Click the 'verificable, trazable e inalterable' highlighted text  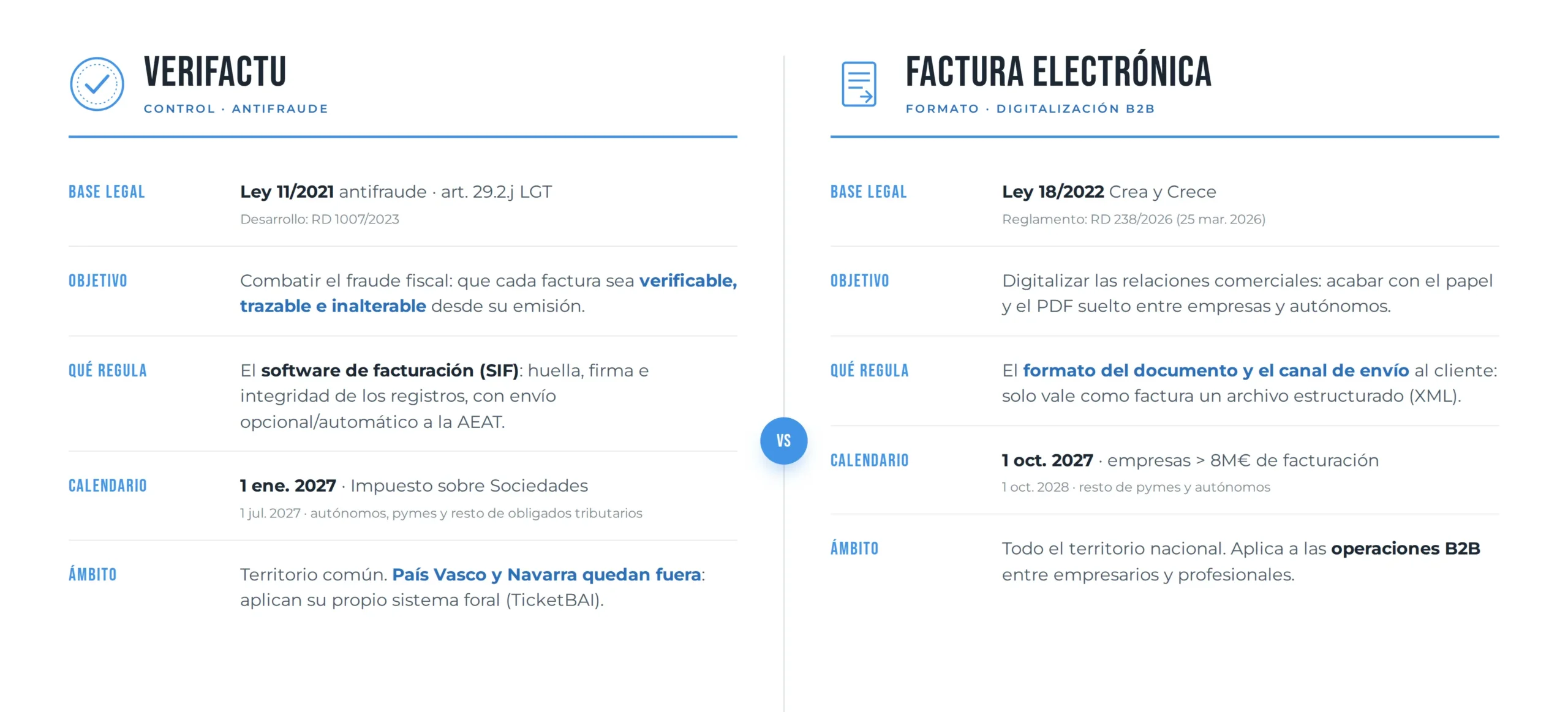point(488,293)
